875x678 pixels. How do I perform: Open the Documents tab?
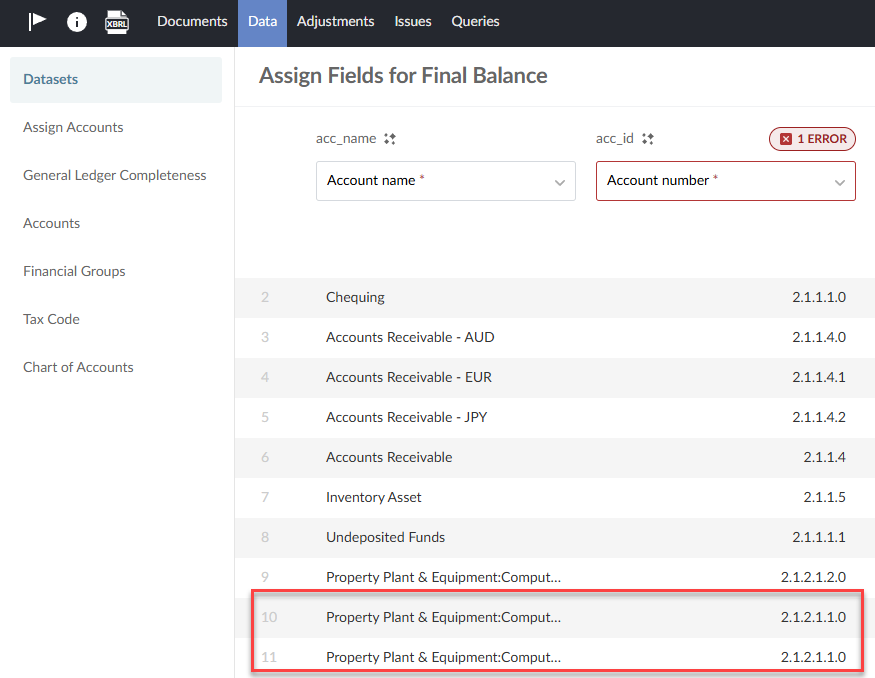pyautogui.click(x=192, y=21)
